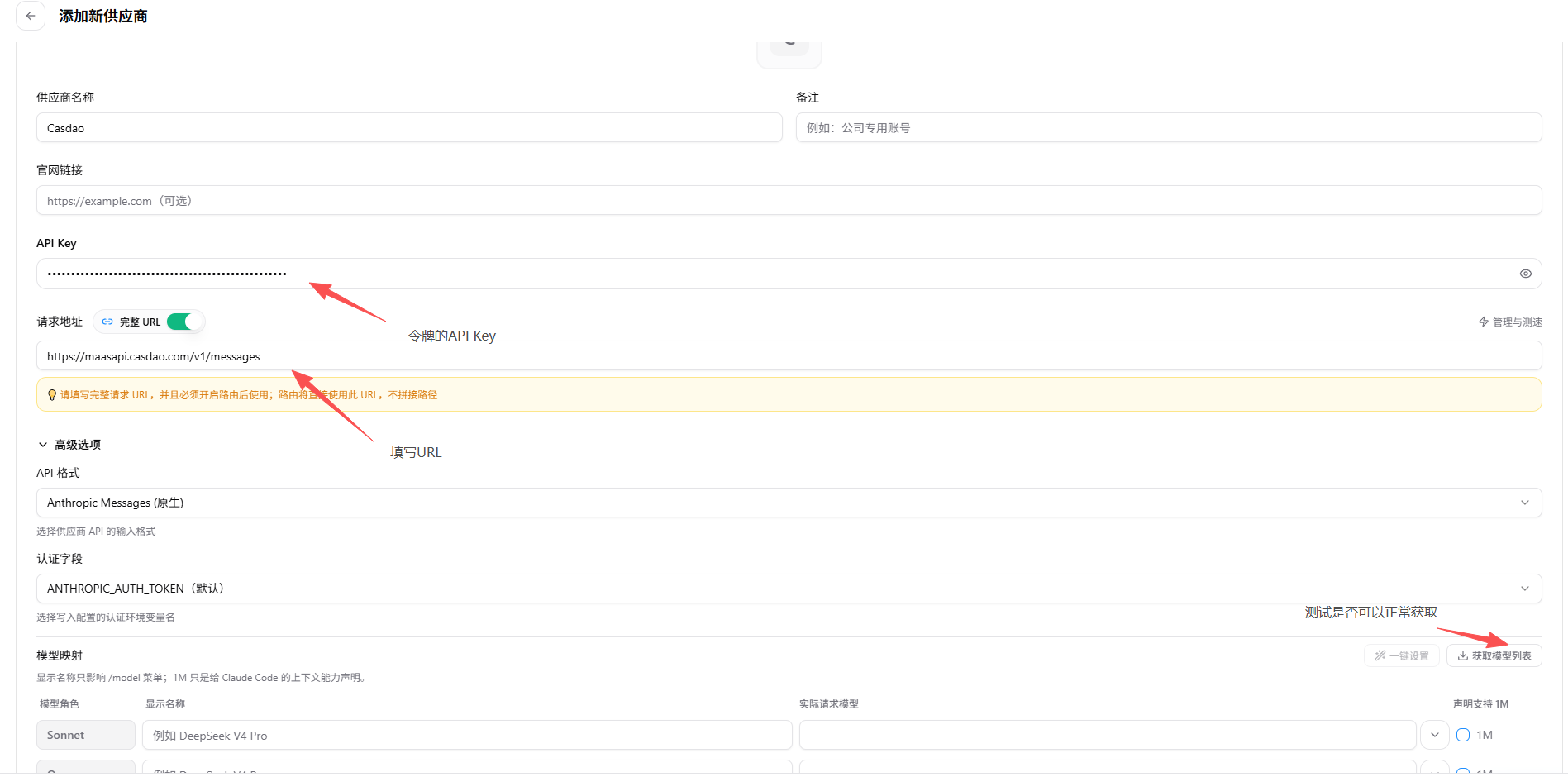This screenshot has height=777, width=1568.
Task: Click the 请求地址 label
Action: point(60,322)
